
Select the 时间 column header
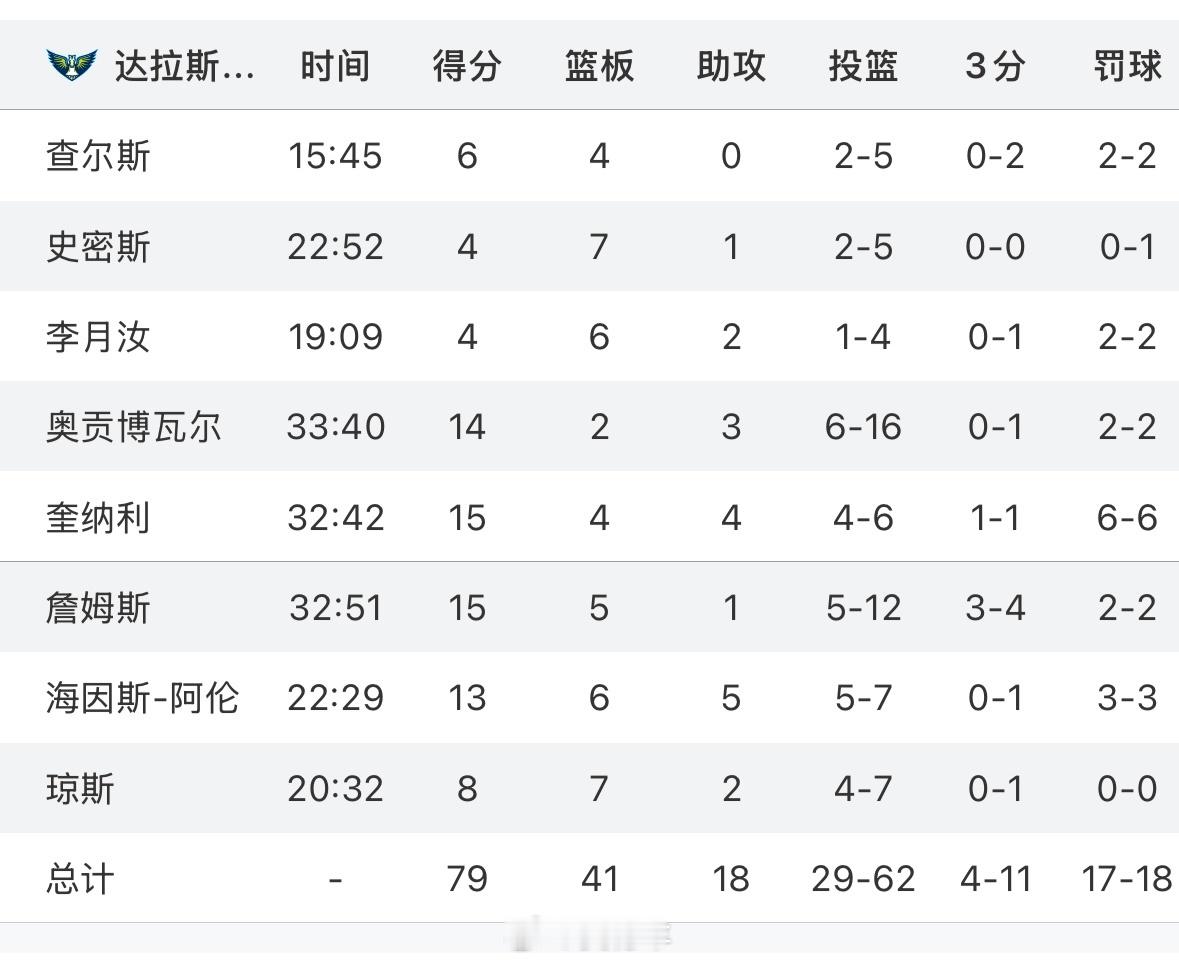pos(335,66)
